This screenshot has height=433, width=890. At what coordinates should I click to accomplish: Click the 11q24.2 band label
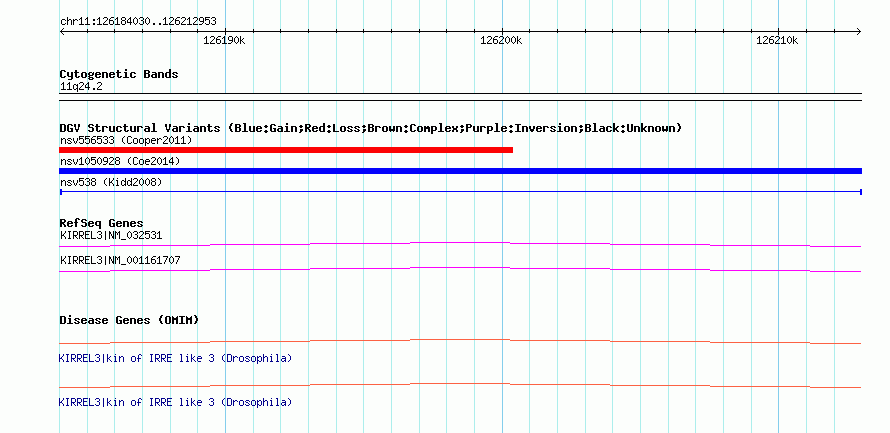click(x=81, y=87)
